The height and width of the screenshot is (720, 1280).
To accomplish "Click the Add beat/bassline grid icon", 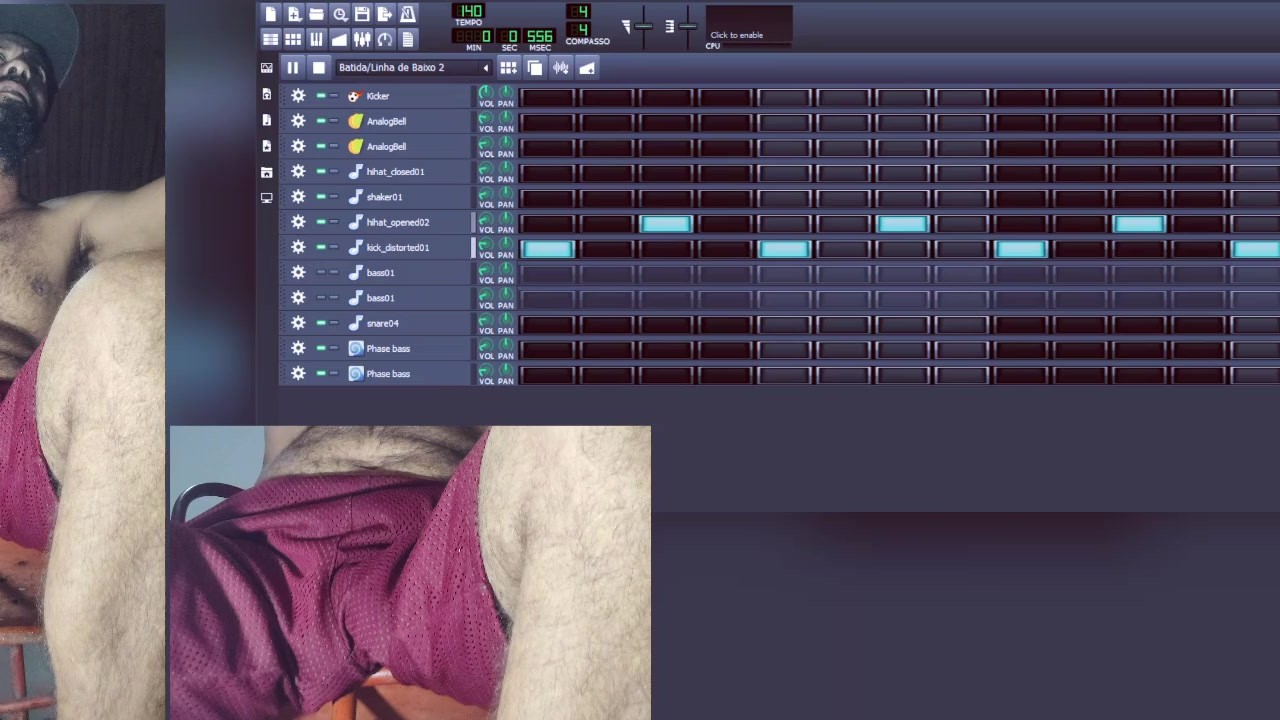I will click(508, 67).
